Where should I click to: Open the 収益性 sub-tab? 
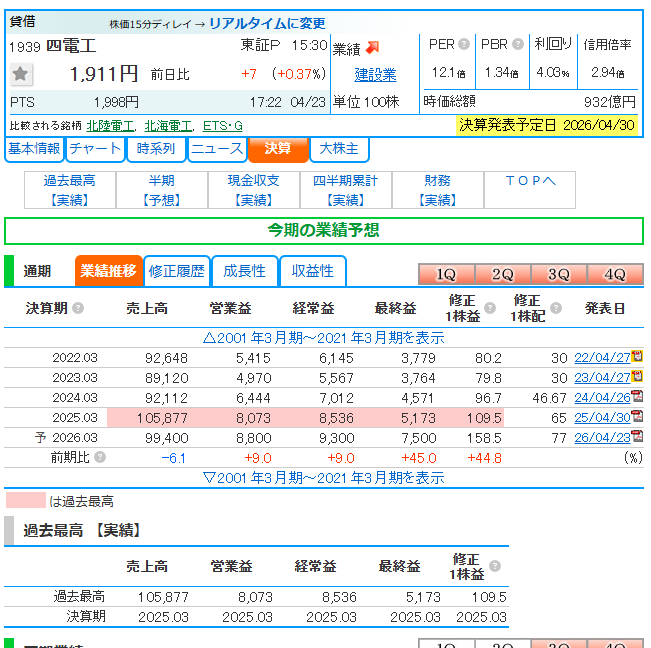[313, 271]
